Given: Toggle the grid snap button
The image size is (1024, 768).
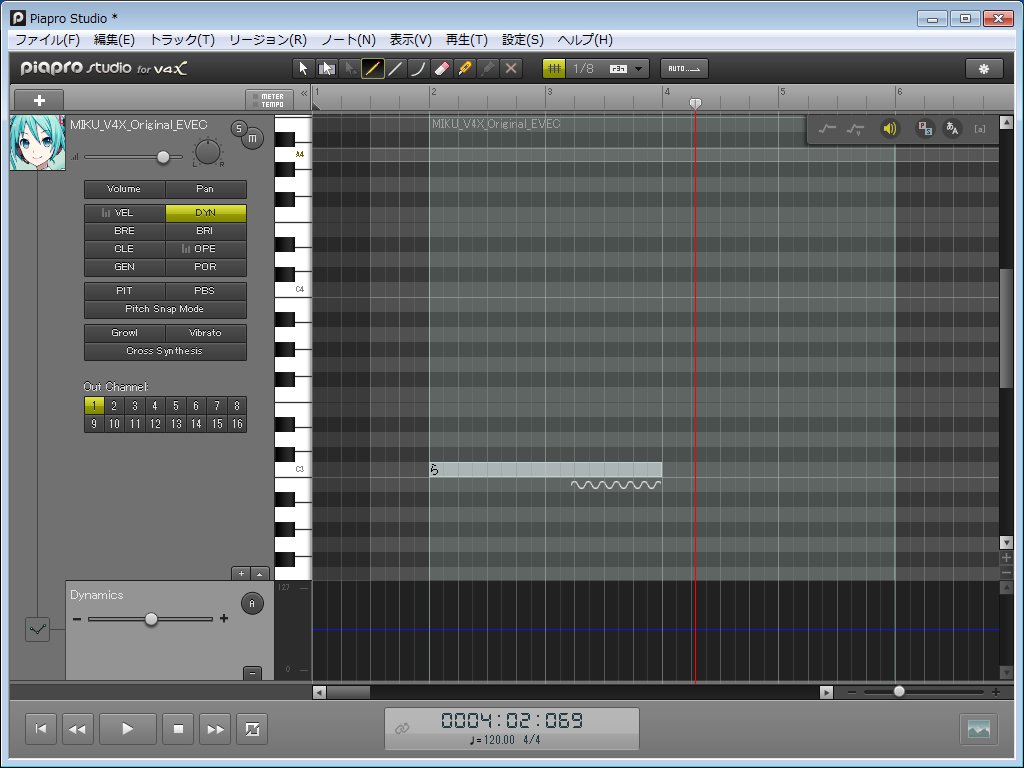Looking at the screenshot, I should coord(554,69).
